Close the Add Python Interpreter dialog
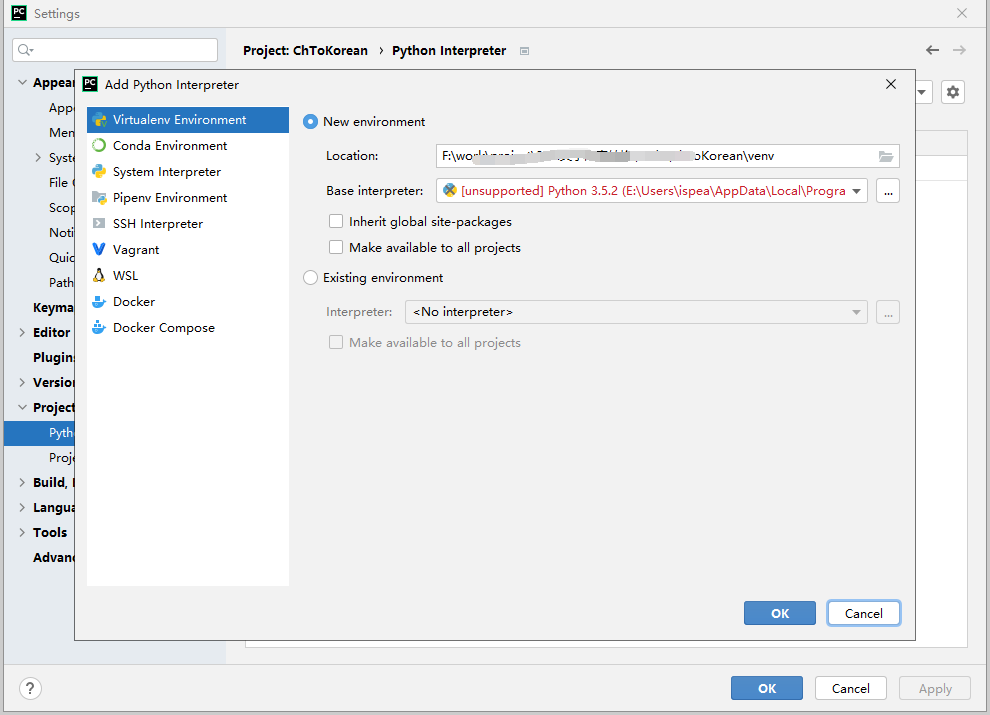This screenshot has width=990, height=715. 891,84
